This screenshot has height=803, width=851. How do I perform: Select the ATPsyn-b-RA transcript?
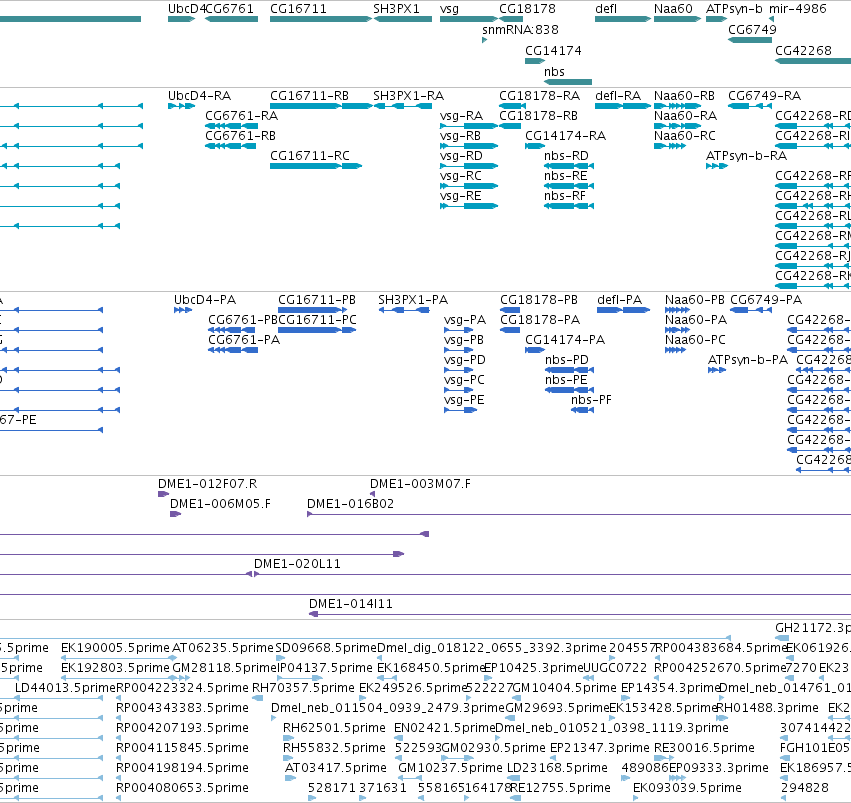pos(716,166)
